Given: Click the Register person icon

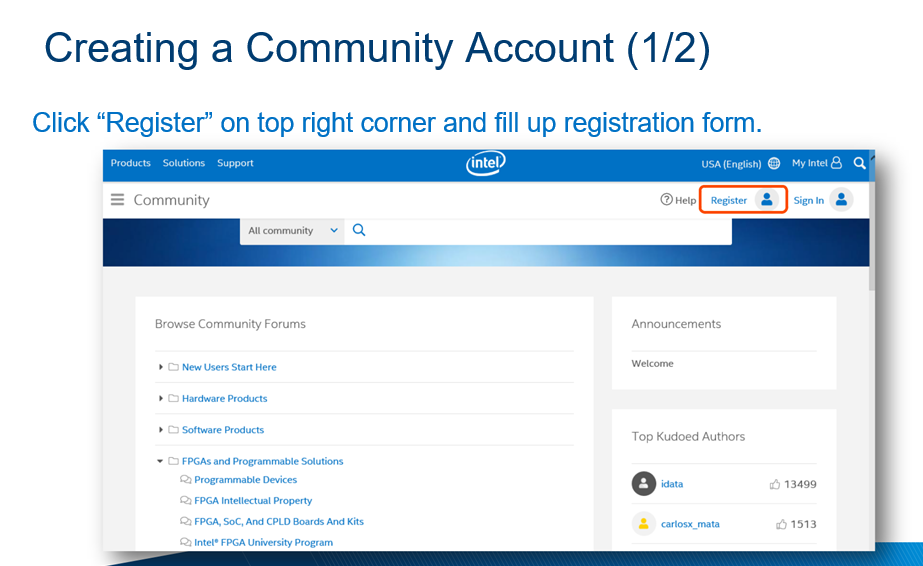Looking at the screenshot, I should click(766, 200).
